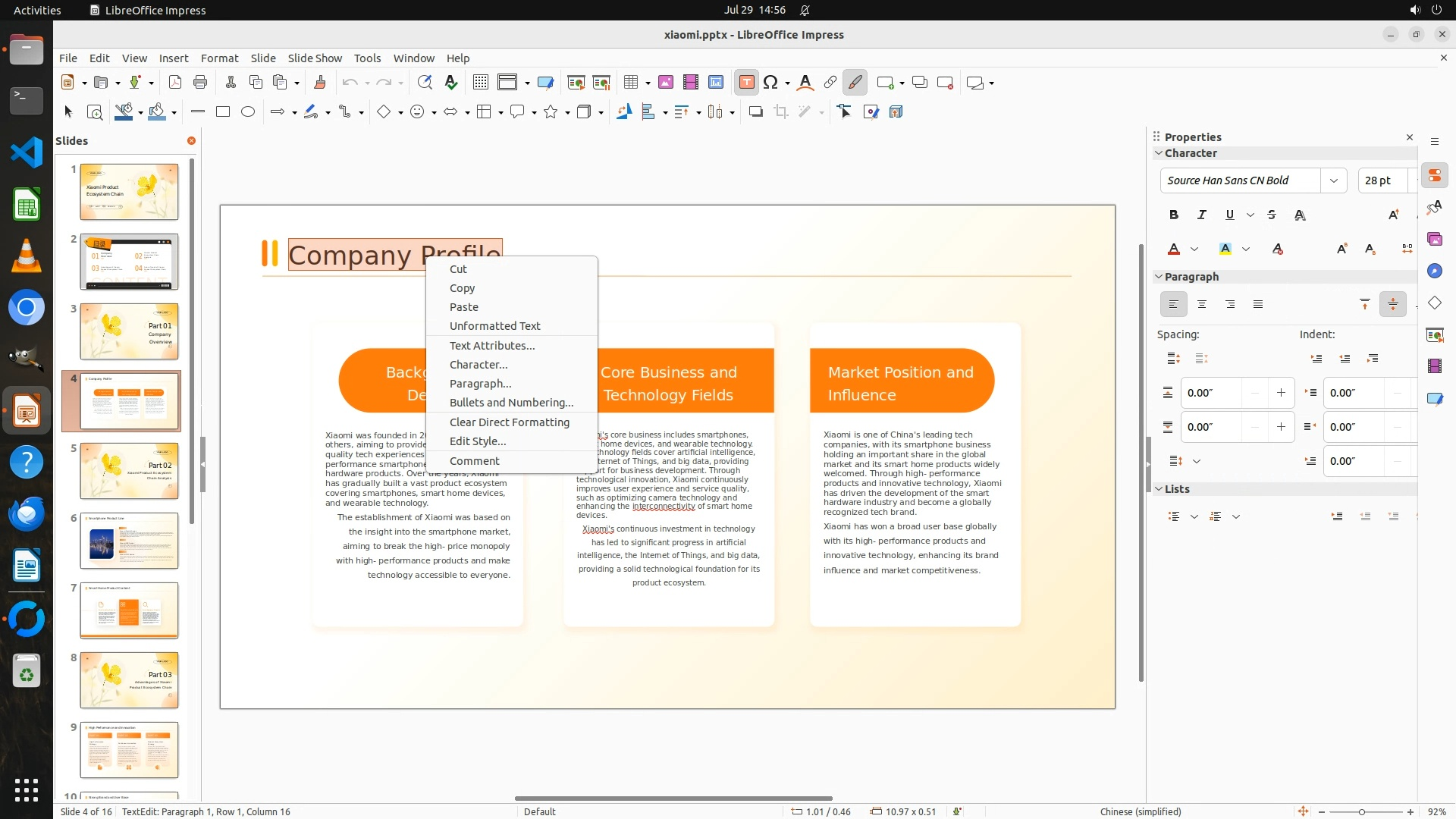This screenshot has height=819, width=1456.
Task: Select slide 6 thumbnail in Slides panel
Action: tap(129, 541)
